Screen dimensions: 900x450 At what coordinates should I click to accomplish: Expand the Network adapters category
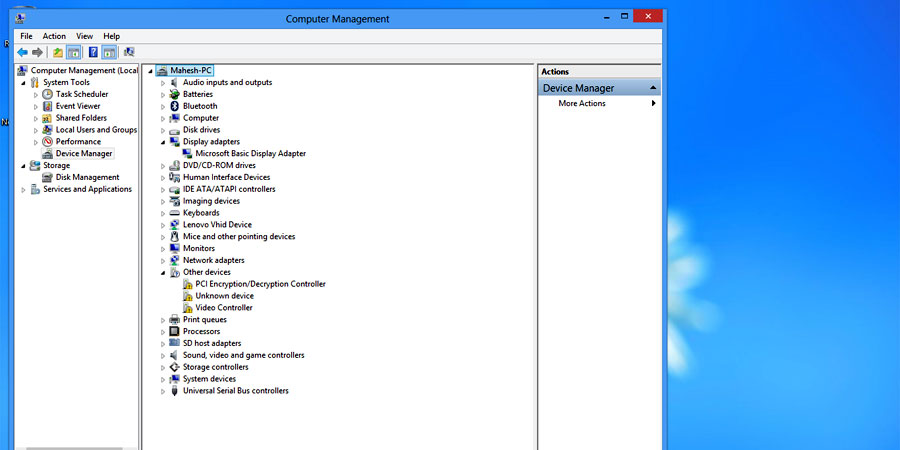163,260
